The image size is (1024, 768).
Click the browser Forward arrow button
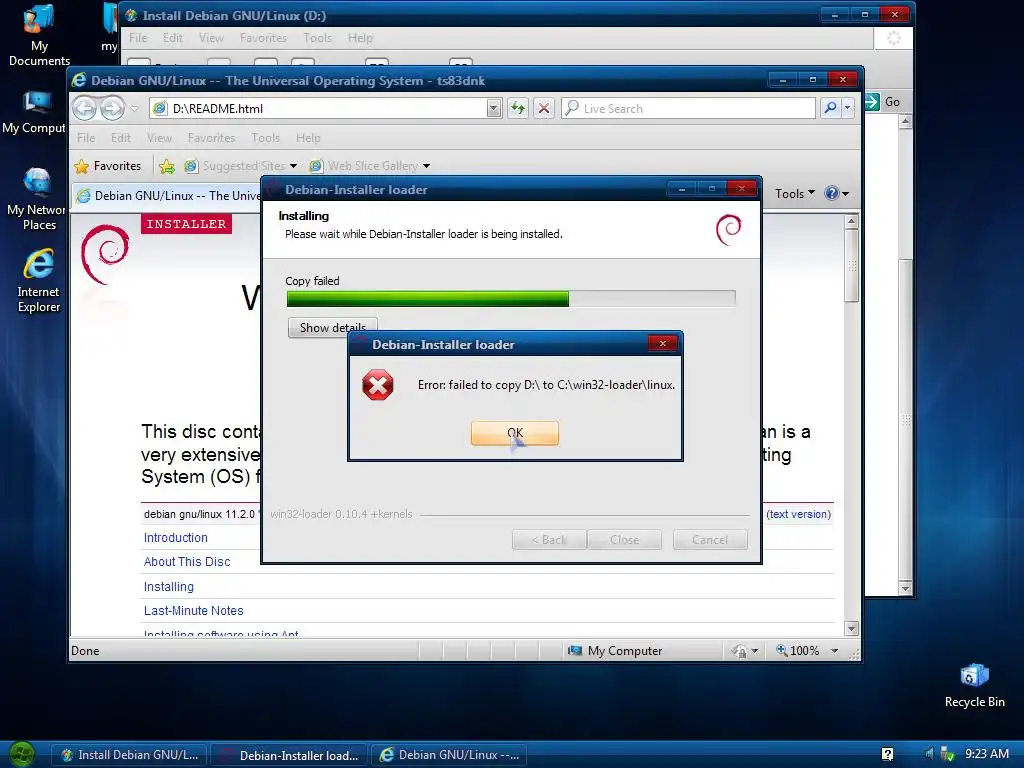coord(112,108)
